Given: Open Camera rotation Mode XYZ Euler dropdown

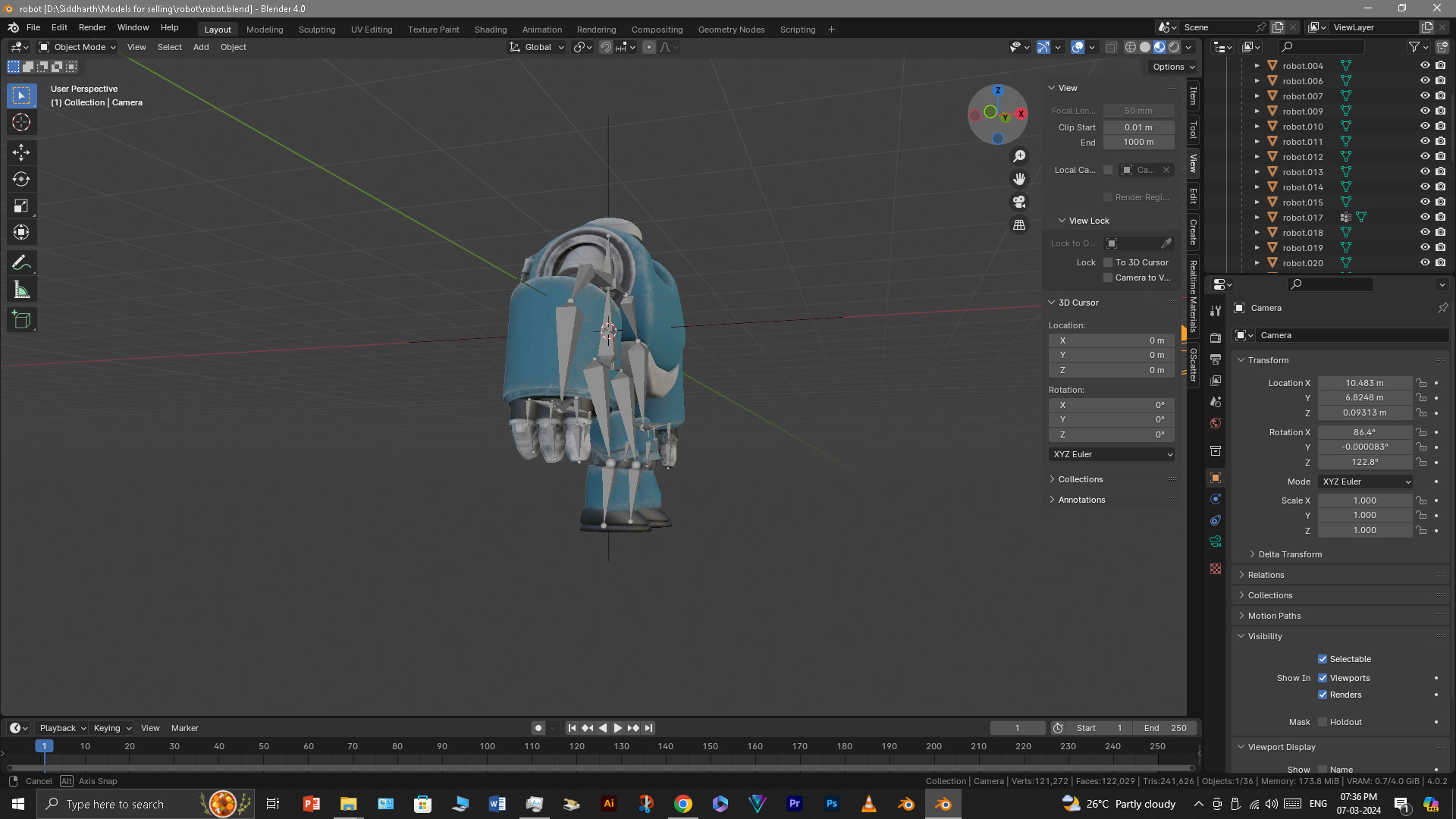Looking at the screenshot, I should pos(1366,482).
